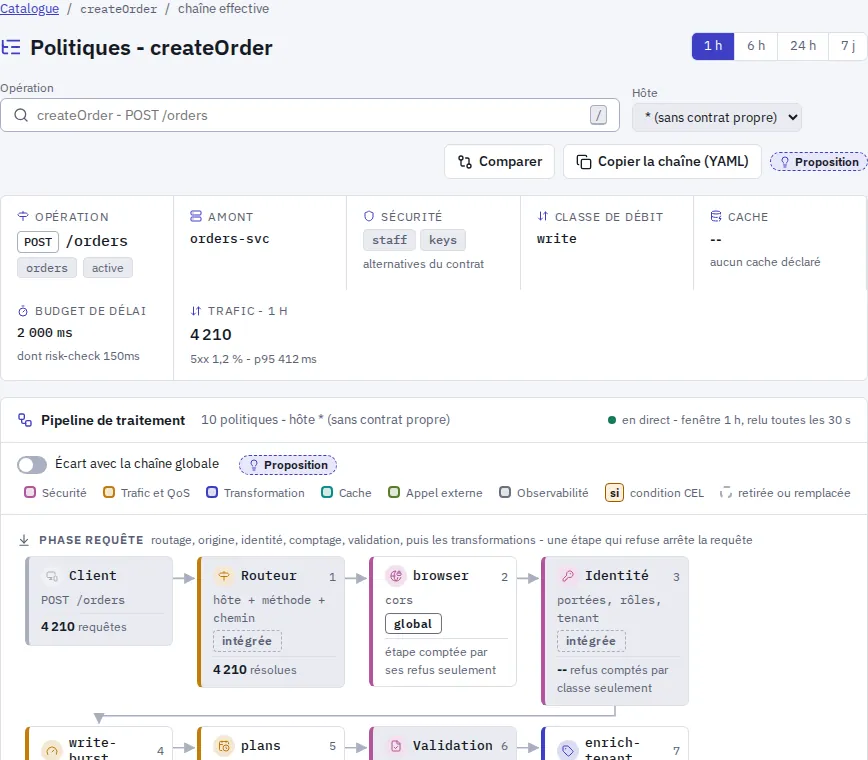Open the Hôte host dropdown
Viewport: 868px width, 760px height.
coord(716,117)
